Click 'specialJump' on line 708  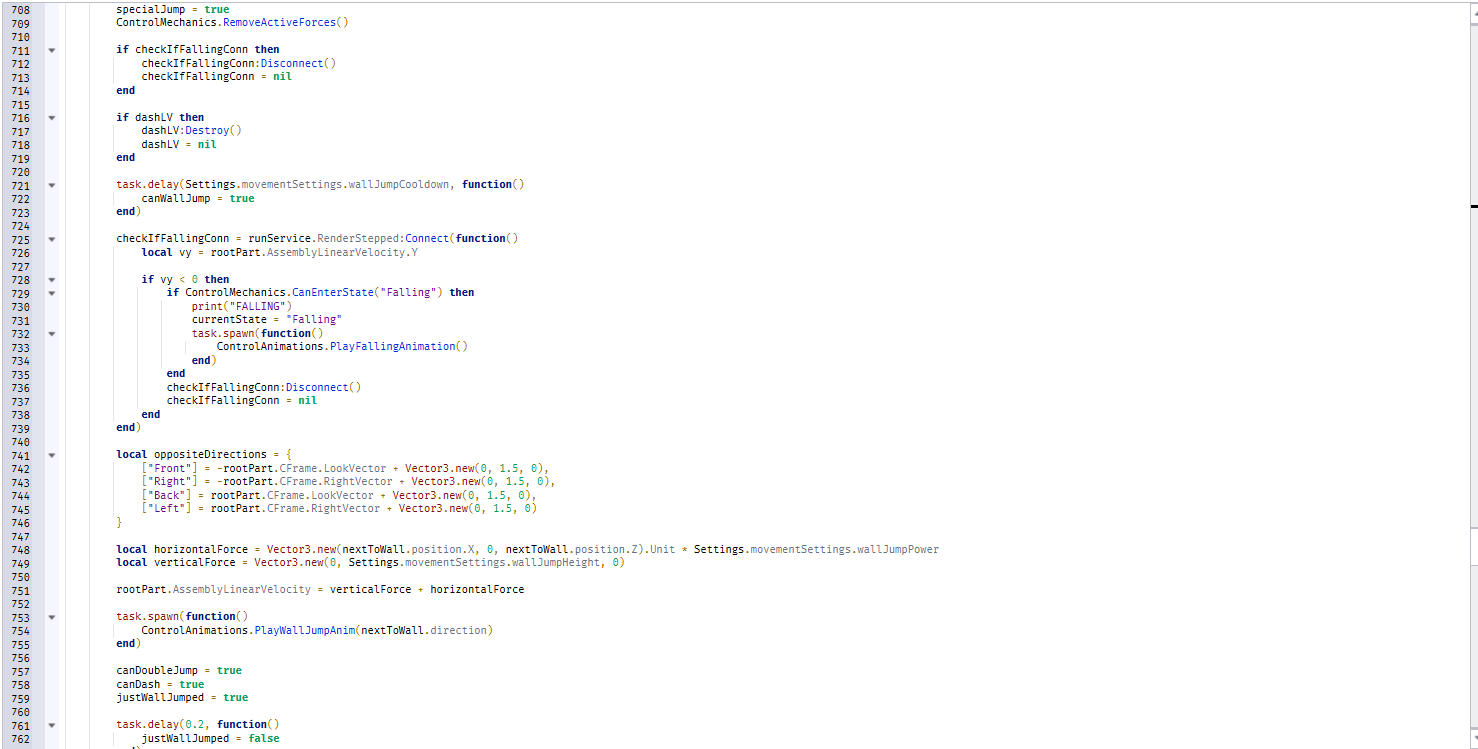pyautogui.click(x=151, y=9)
